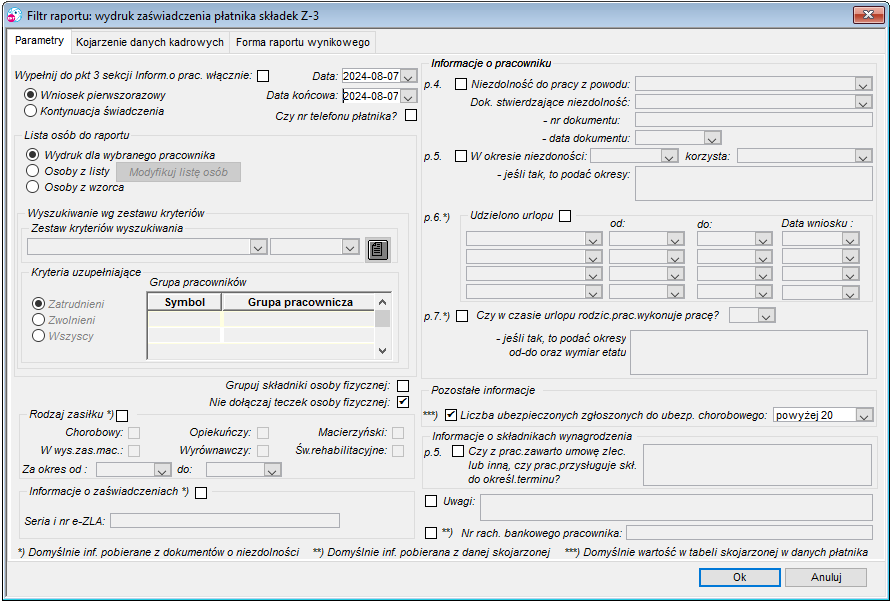Screen dimensions: 891x604
Task: Check Grupuj składniki osoby fizycznej
Action: [403, 385]
